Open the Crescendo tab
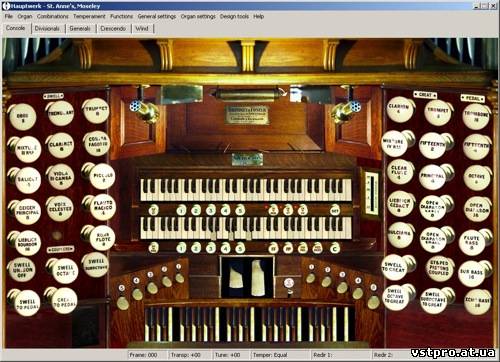 [113, 29]
